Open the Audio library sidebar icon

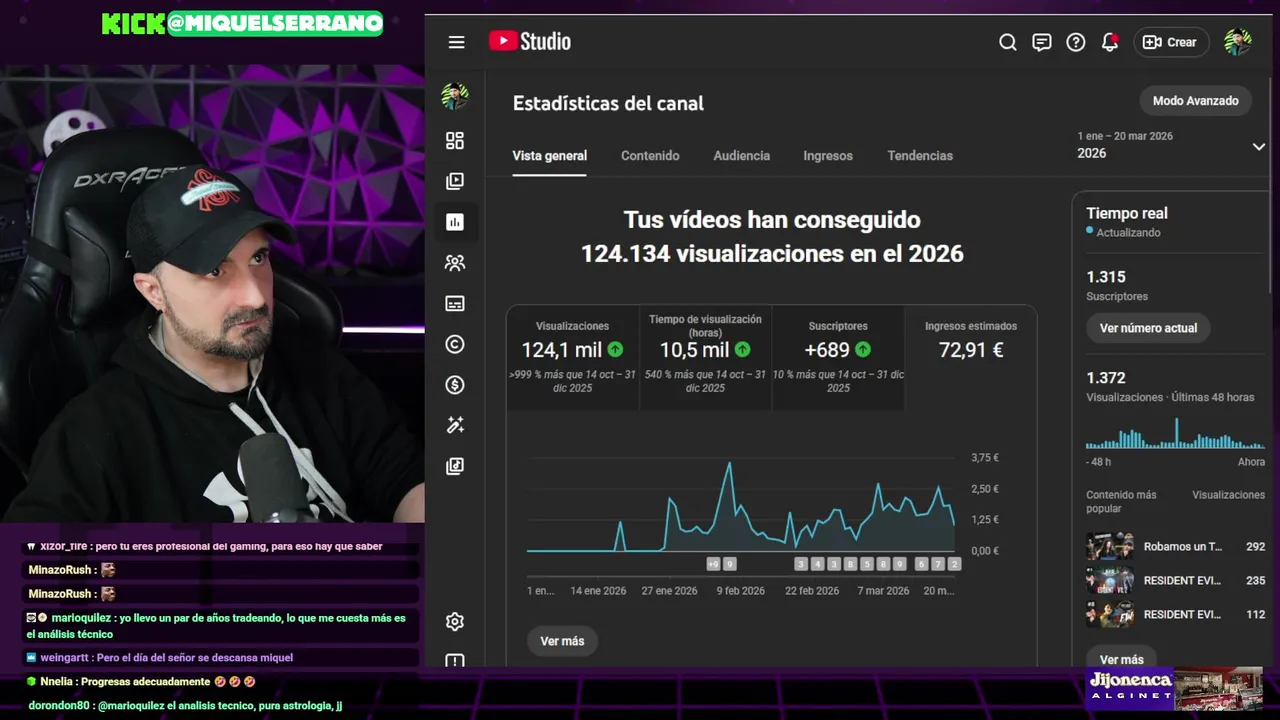coord(455,466)
